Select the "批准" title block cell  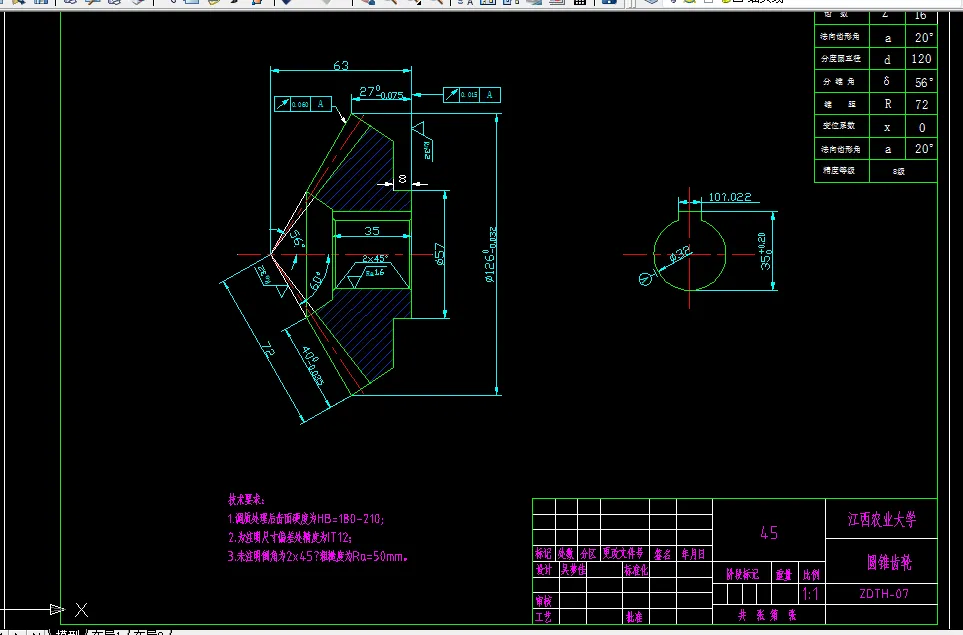point(634,617)
